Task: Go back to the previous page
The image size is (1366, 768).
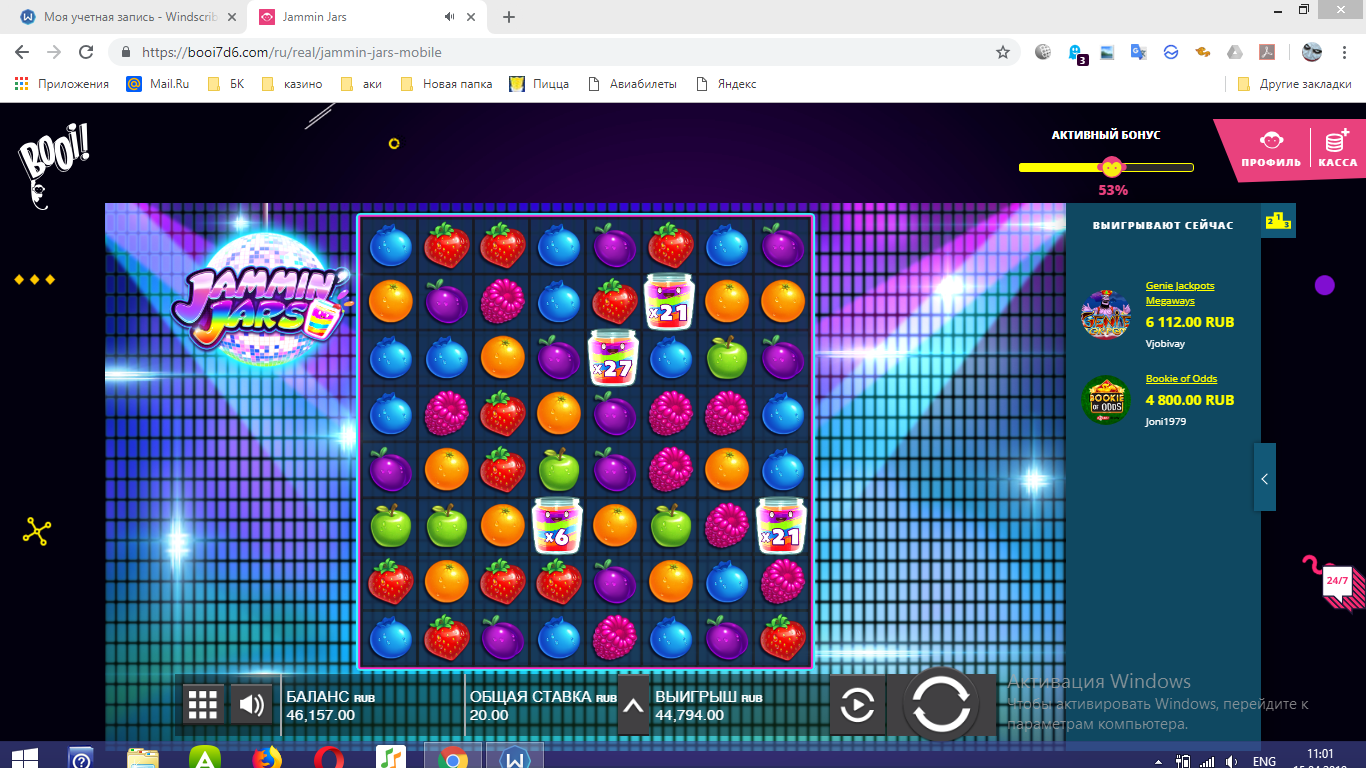Action: point(22,52)
